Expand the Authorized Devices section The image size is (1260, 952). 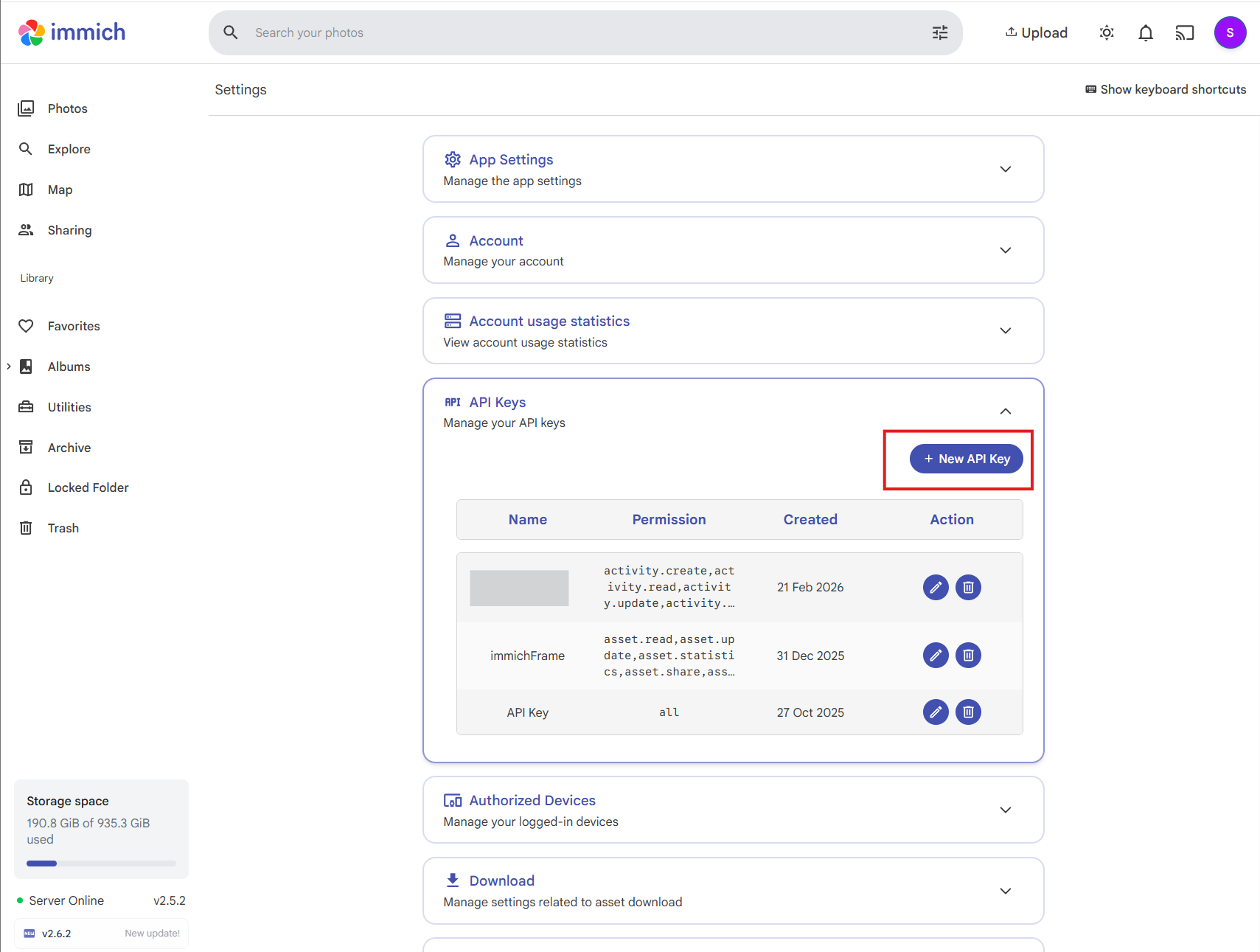click(1005, 809)
